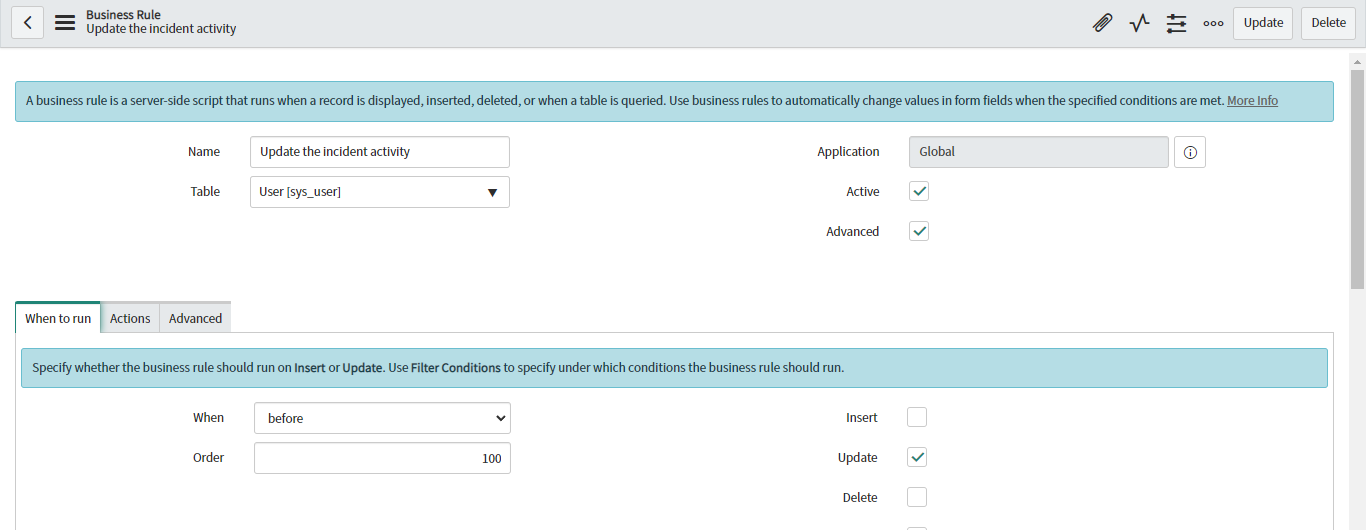Go back using the left chevron button
1366x530 pixels.
tap(28, 23)
